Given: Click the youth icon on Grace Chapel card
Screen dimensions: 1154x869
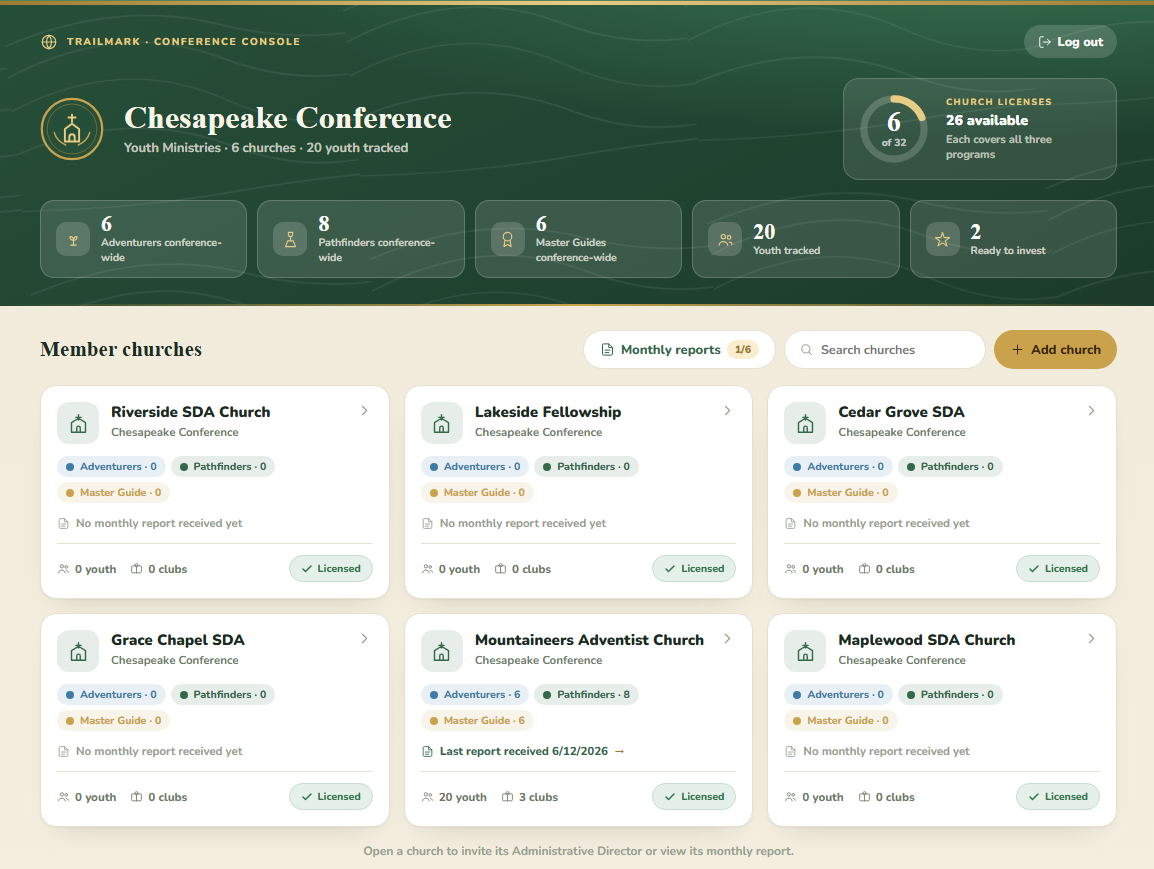Looking at the screenshot, I should [x=63, y=797].
